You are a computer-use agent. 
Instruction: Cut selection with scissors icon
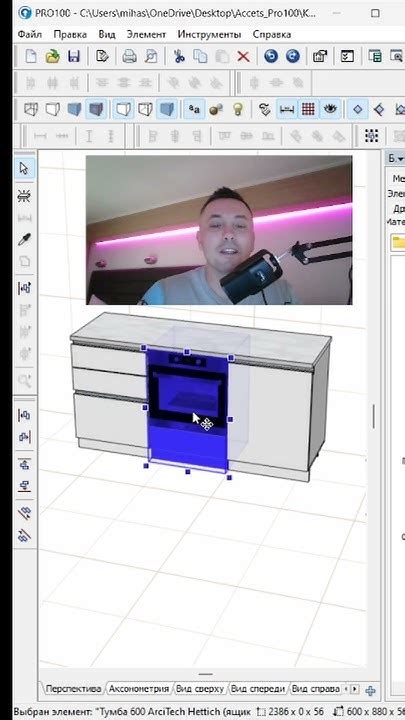(x=179, y=56)
